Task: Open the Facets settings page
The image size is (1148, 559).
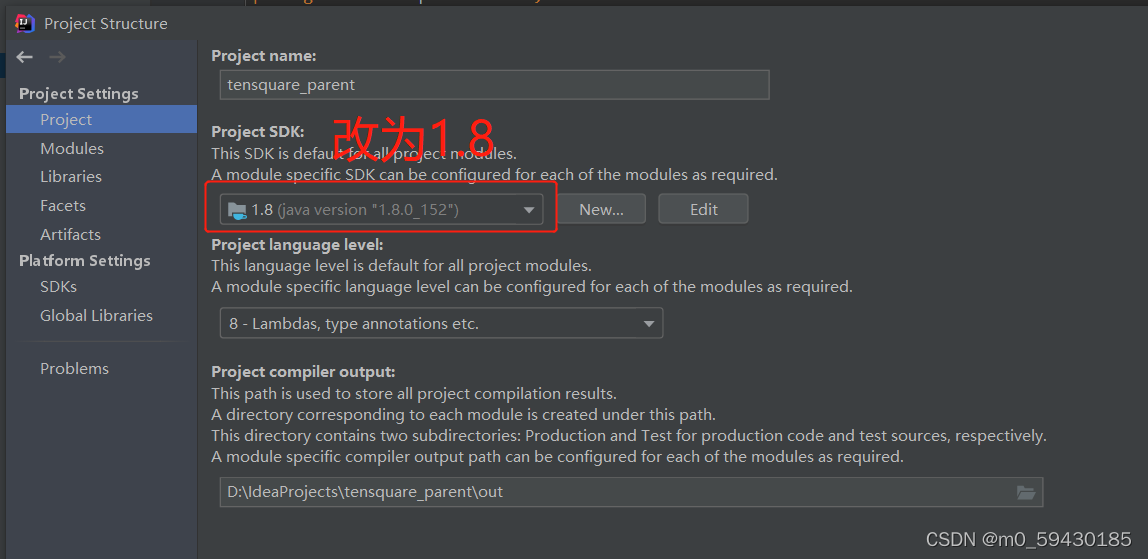Action: coord(63,206)
